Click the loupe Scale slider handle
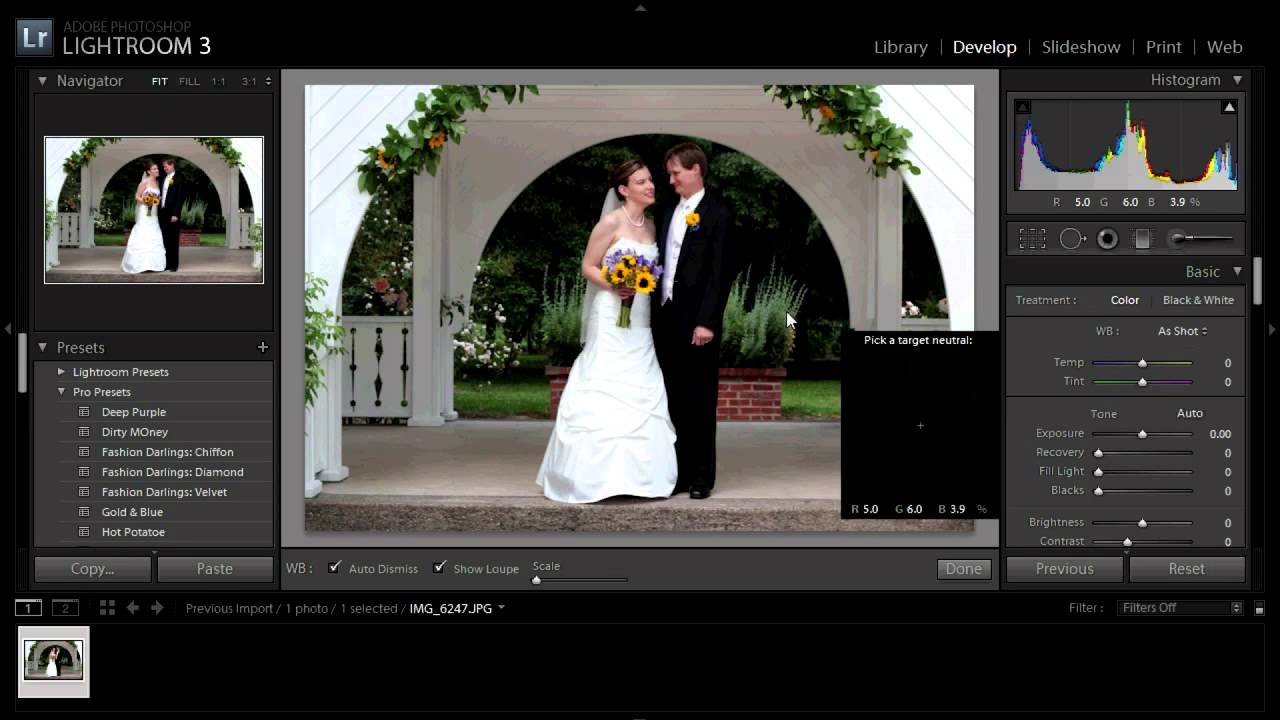This screenshot has height=720, width=1280. tap(536, 580)
